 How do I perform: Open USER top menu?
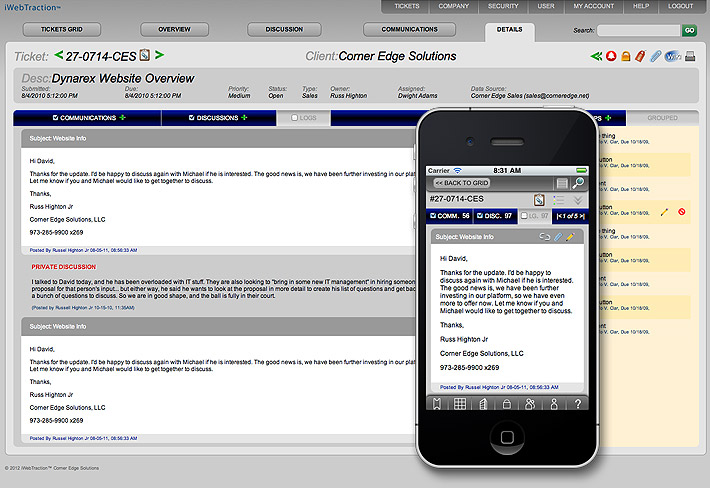click(546, 6)
